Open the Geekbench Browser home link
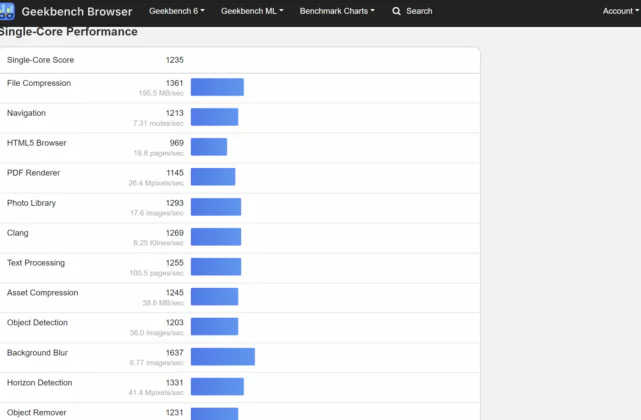Screen dimensions: 641x420 click(77, 11)
